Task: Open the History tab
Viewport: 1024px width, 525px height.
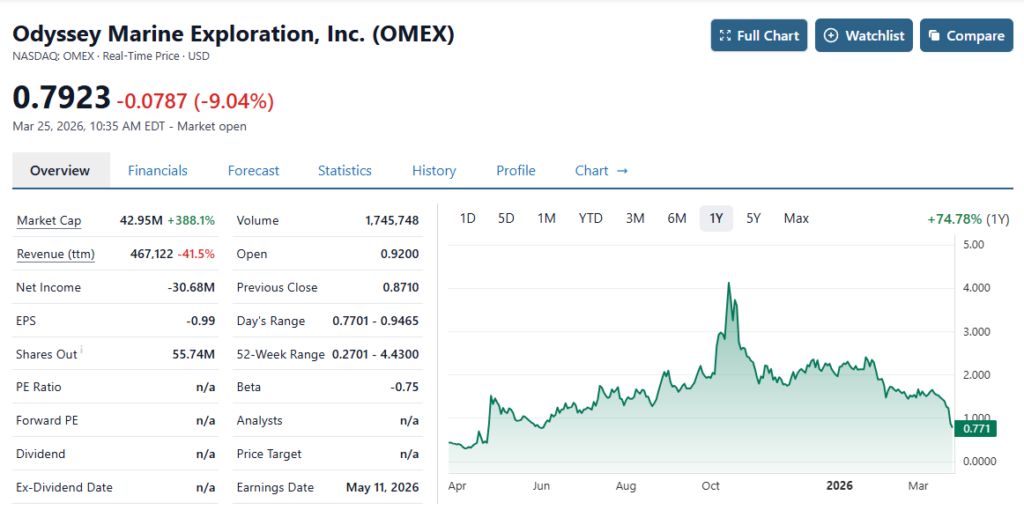Action: click(434, 171)
